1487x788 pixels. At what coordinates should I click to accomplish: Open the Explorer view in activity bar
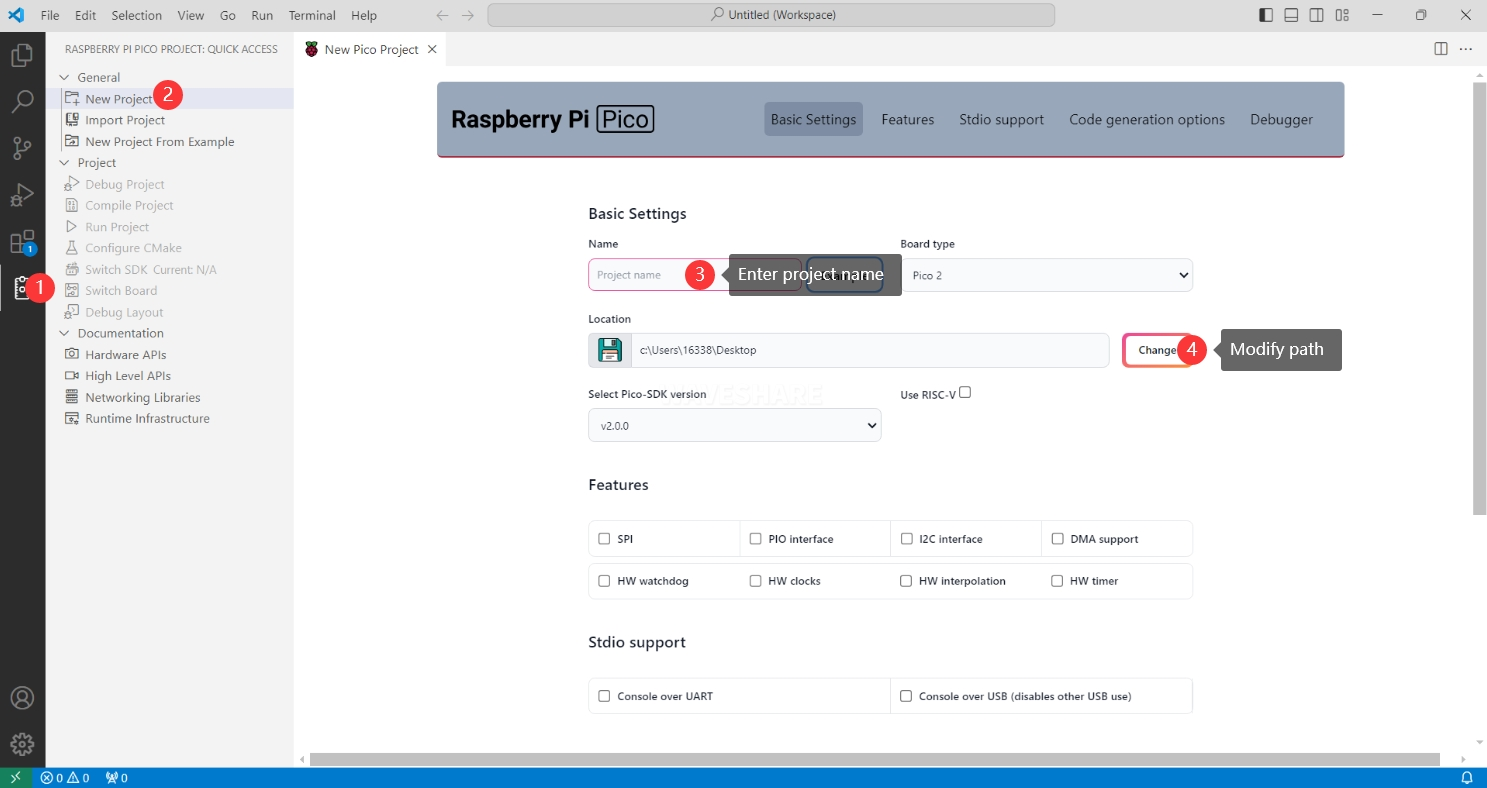point(22,55)
